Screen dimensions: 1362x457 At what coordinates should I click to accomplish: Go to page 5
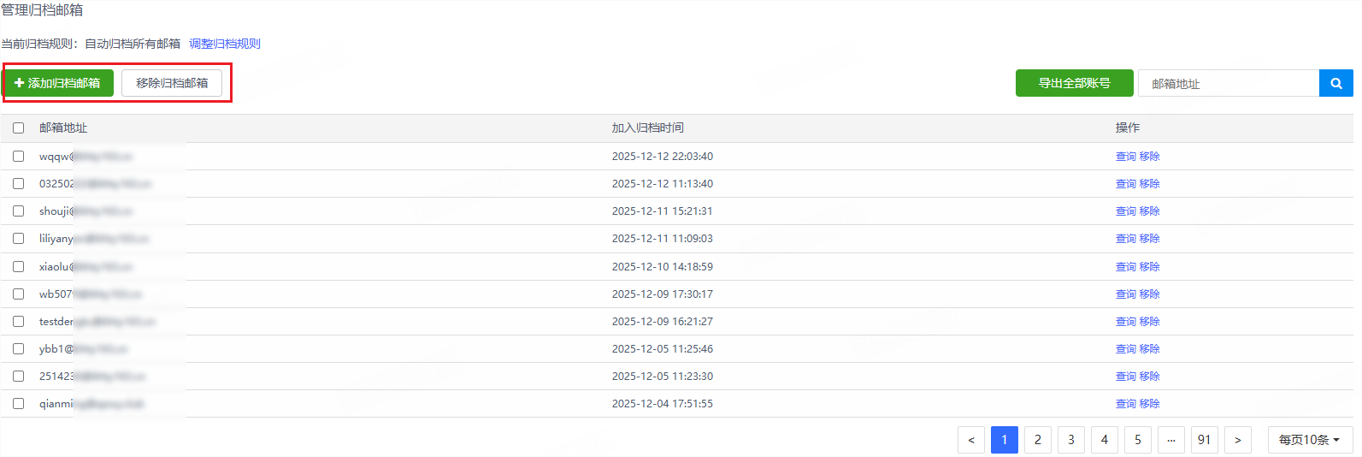tap(1138, 440)
